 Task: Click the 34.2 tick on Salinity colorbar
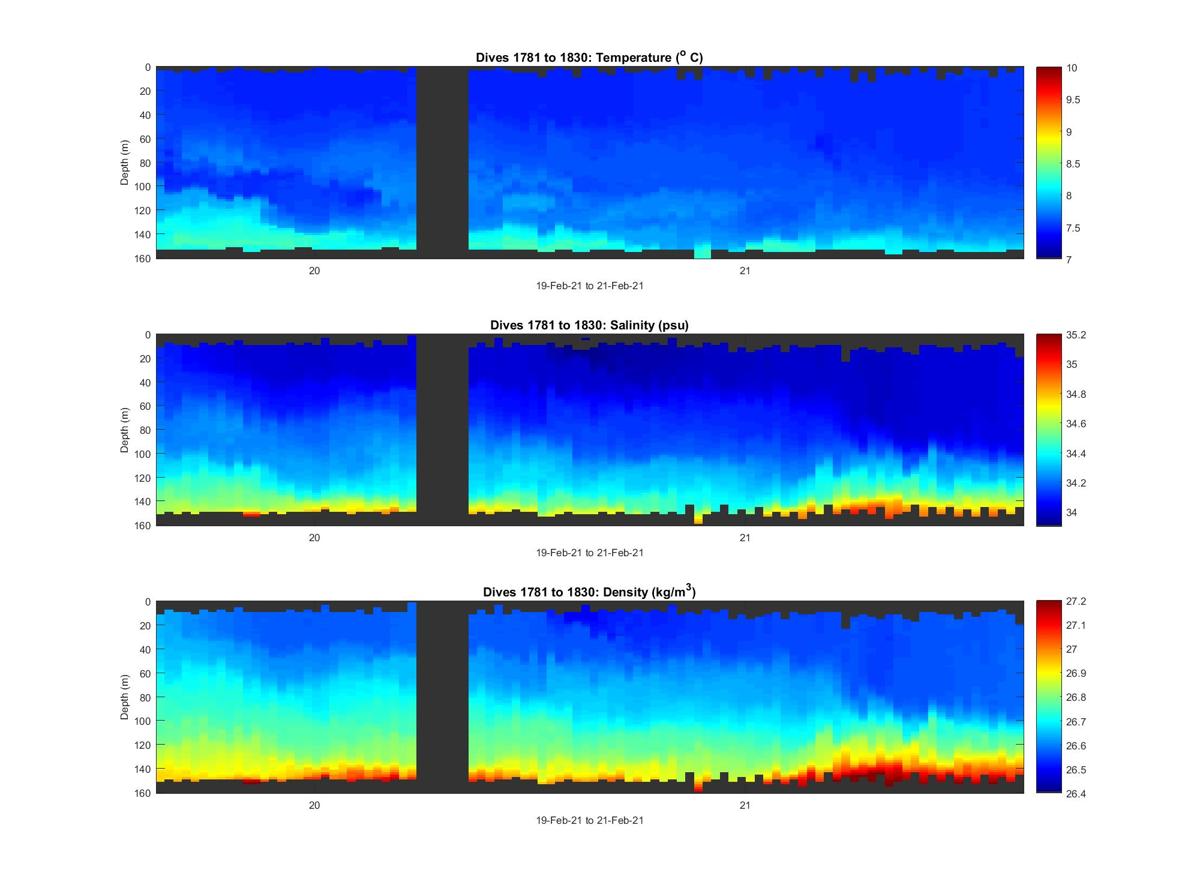tap(1076, 483)
